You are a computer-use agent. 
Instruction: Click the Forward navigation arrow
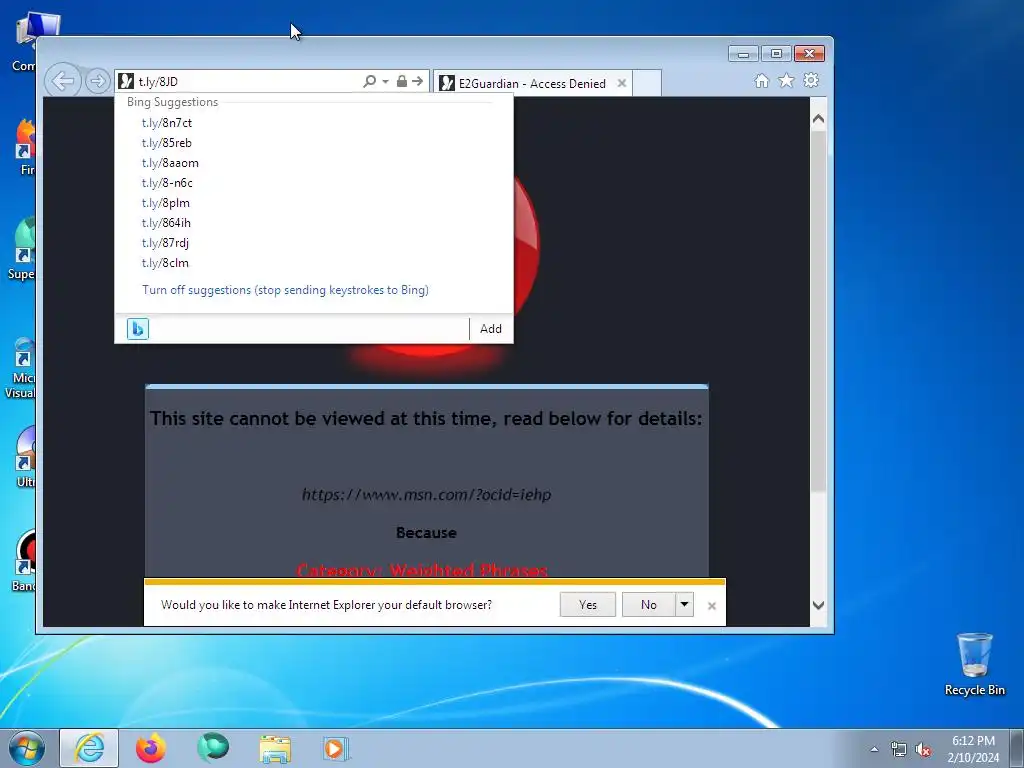point(98,82)
